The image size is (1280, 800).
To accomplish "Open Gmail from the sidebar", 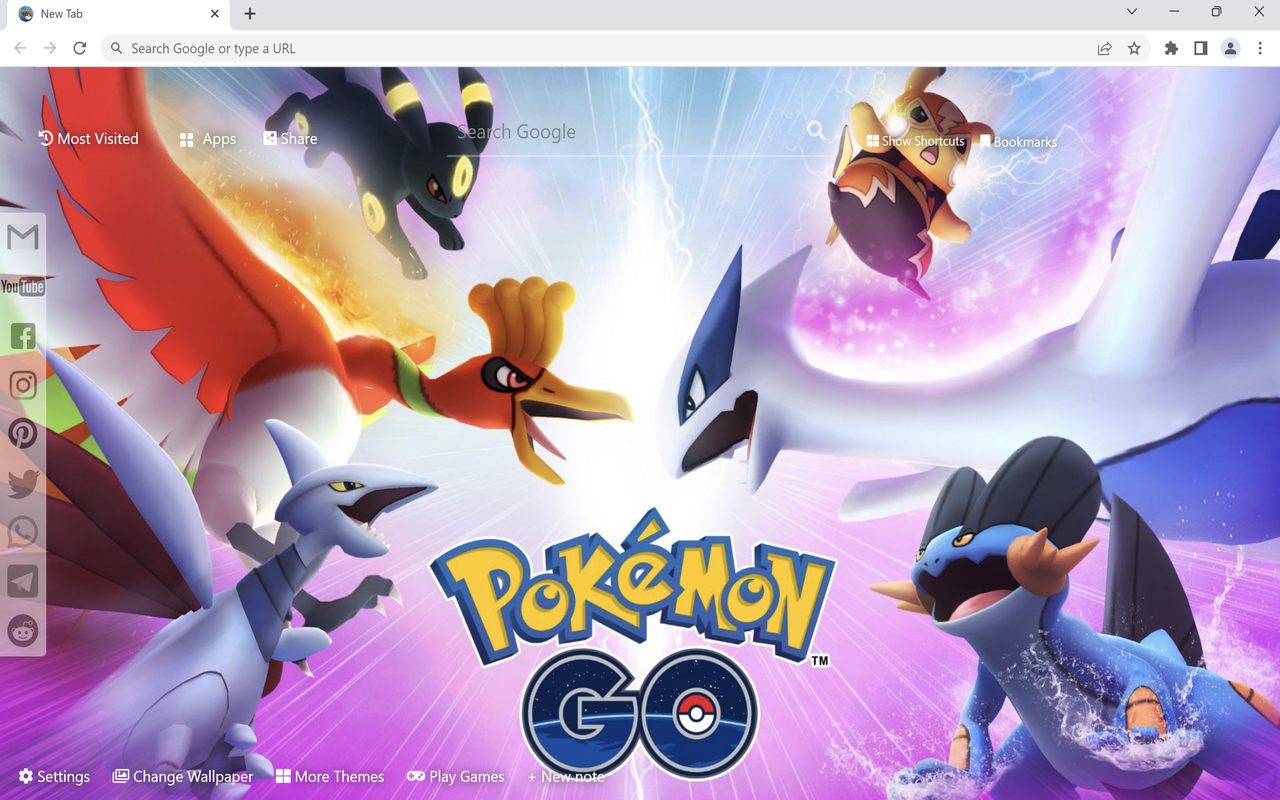I will (x=23, y=237).
